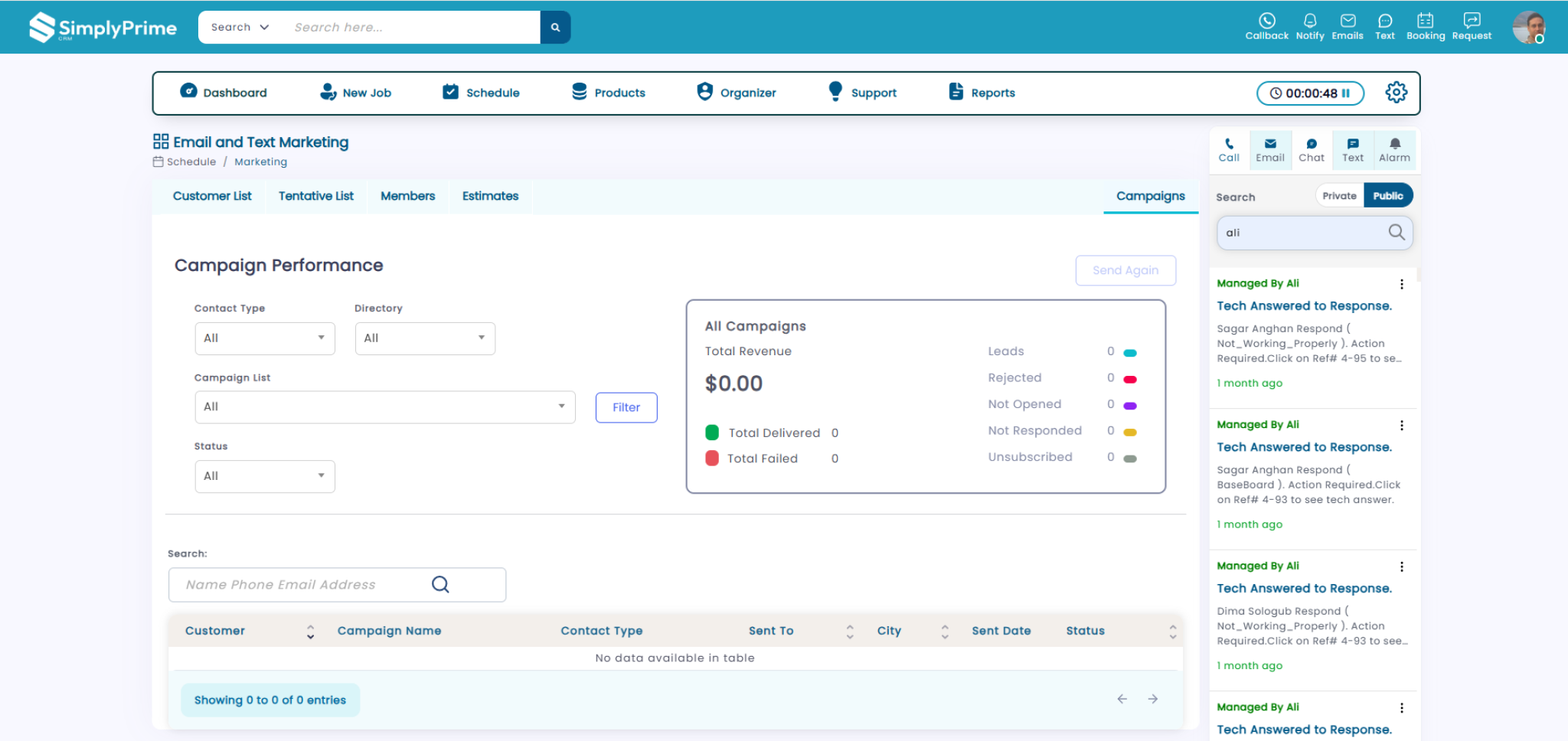
Task: Go to Dashboard
Action: coord(224,93)
